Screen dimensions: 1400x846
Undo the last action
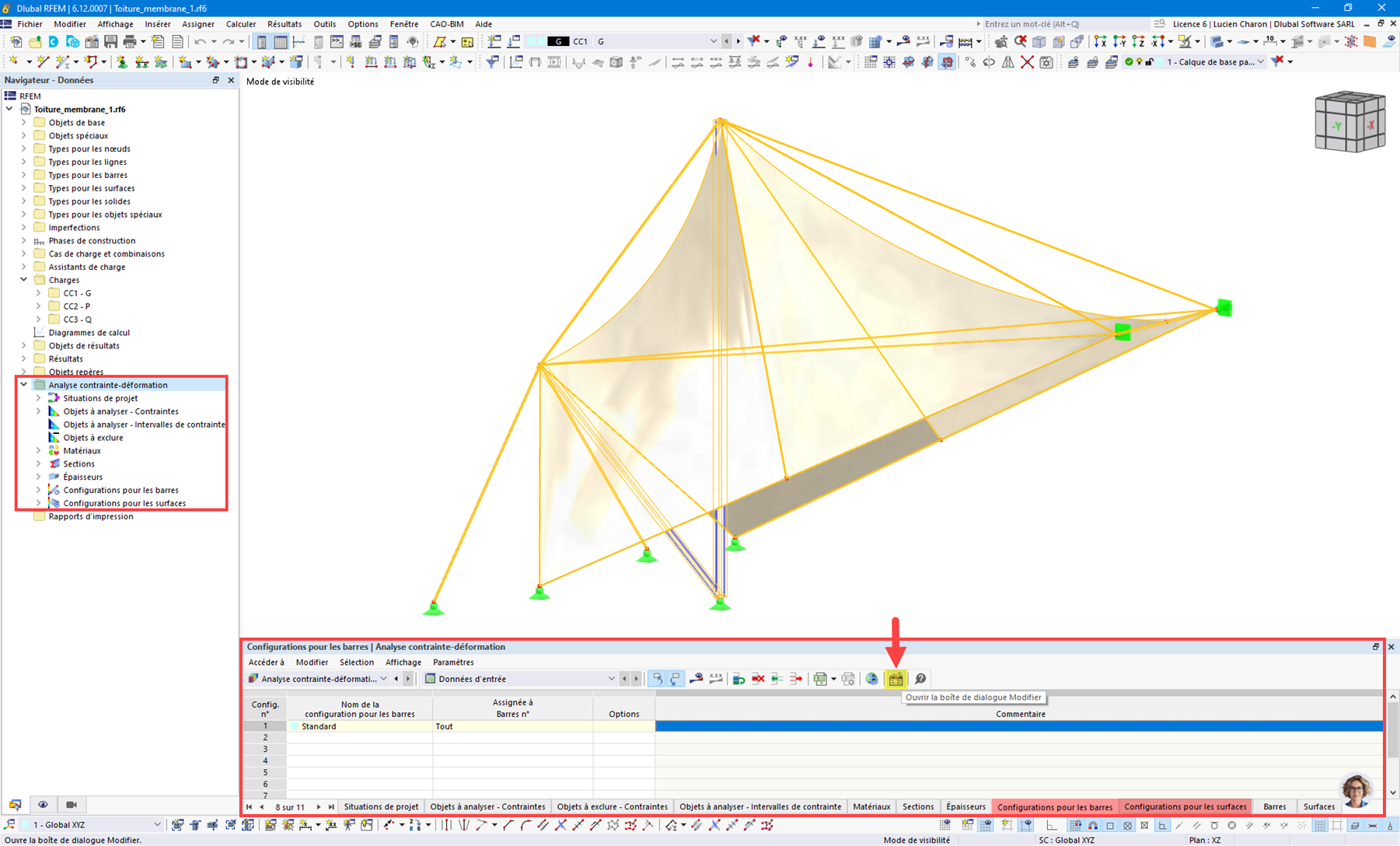[x=201, y=41]
